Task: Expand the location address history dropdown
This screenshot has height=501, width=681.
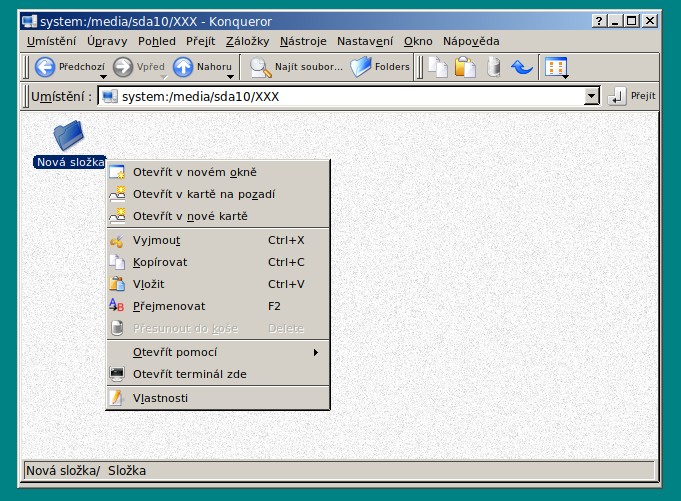Action: tap(590, 96)
